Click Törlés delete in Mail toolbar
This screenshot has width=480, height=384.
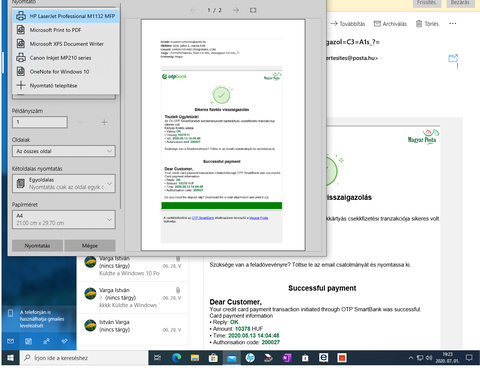pyautogui.click(x=427, y=24)
